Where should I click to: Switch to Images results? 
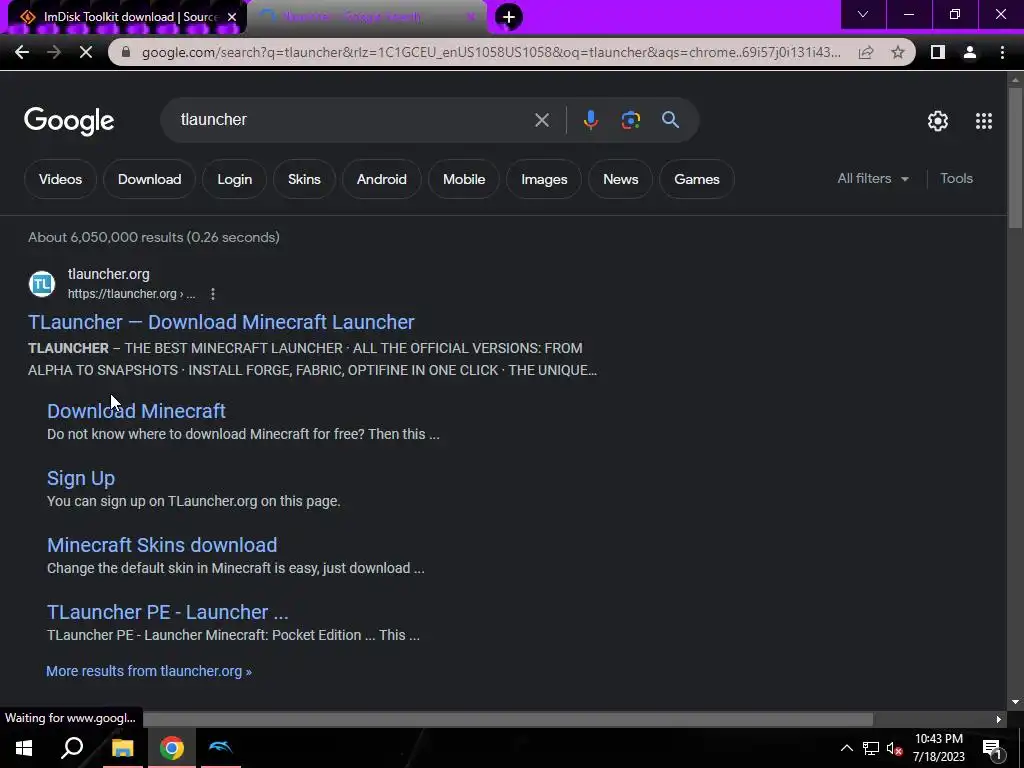pyautogui.click(x=544, y=179)
